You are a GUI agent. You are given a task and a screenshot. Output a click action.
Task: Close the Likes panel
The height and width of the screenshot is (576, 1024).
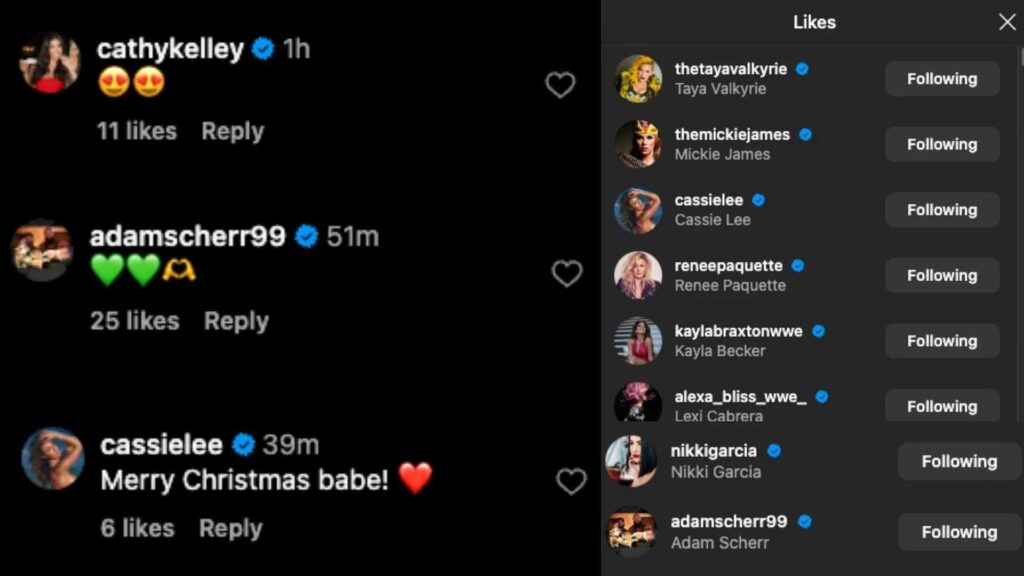click(x=1007, y=22)
